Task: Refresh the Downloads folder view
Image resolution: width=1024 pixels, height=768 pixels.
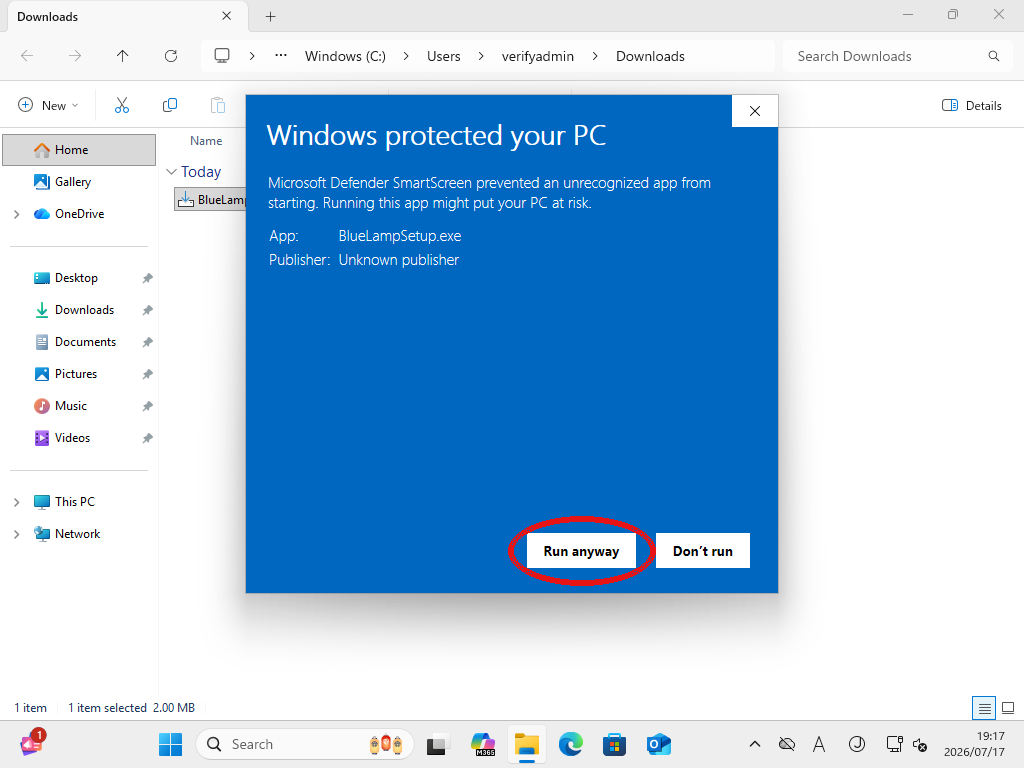Action: [171, 56]
